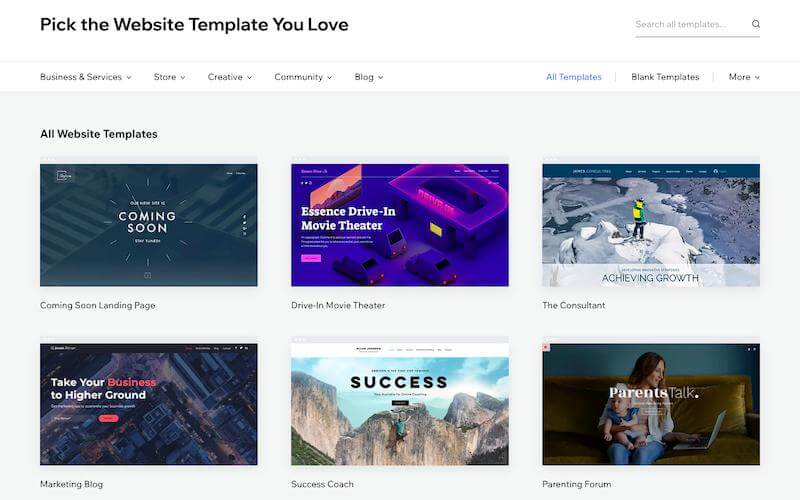
Task: Click the search magnifier icon
Action: (756, 24)
